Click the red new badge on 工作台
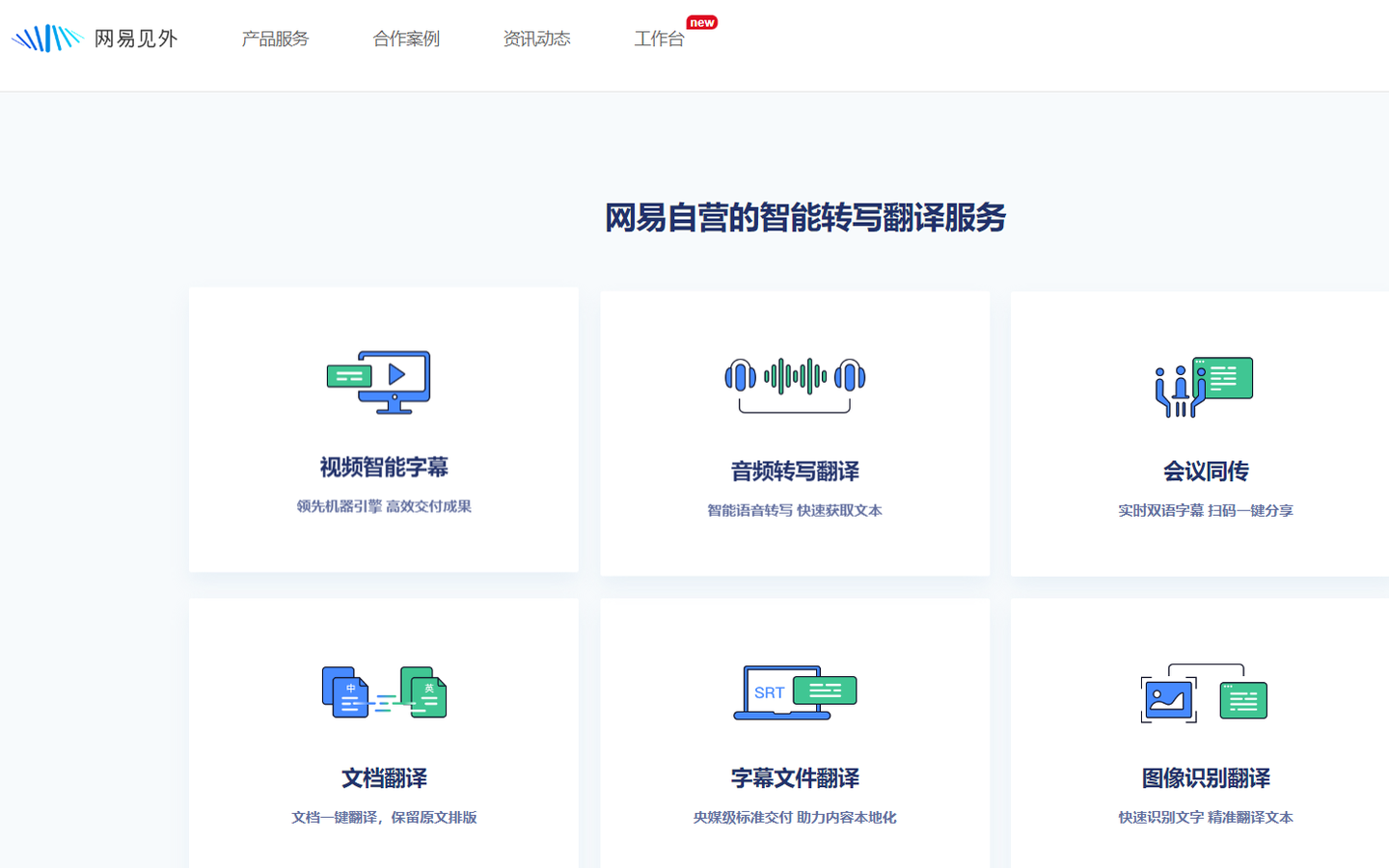Screen dimensions: 1389x868 pyautogui.click(x=701, y=22)
